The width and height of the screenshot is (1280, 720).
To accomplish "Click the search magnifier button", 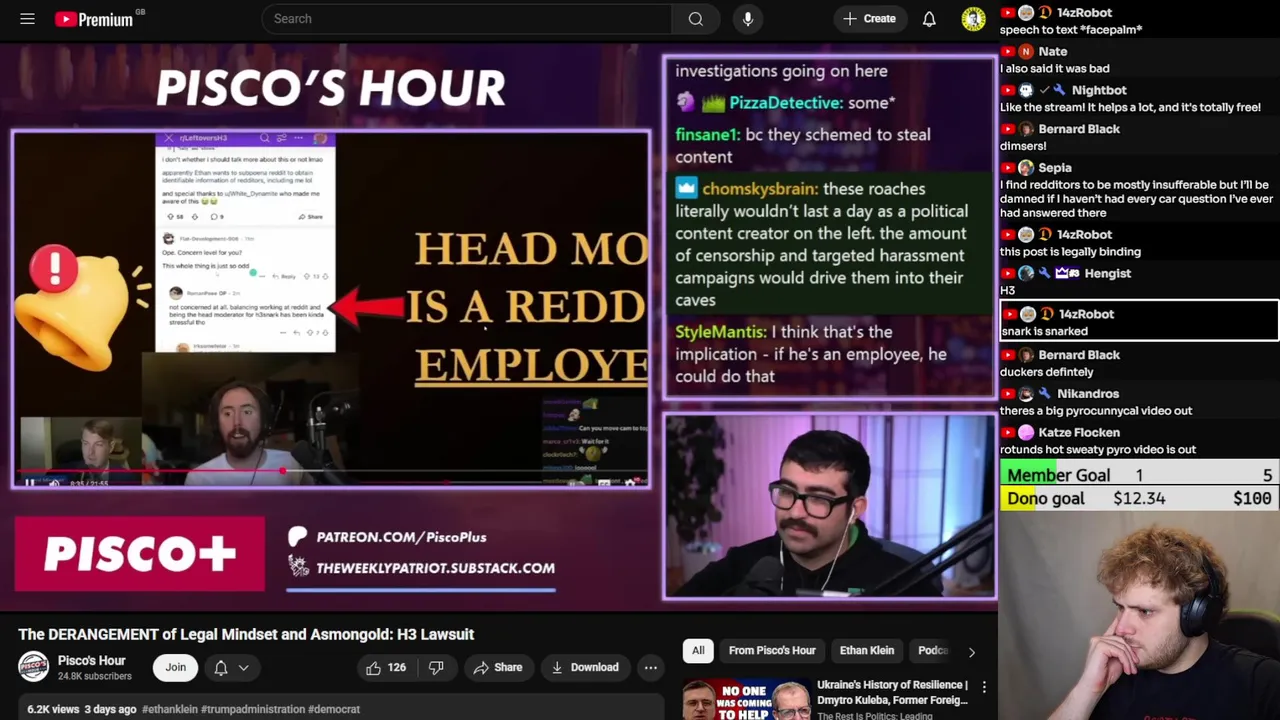I will tap(696, 19).
